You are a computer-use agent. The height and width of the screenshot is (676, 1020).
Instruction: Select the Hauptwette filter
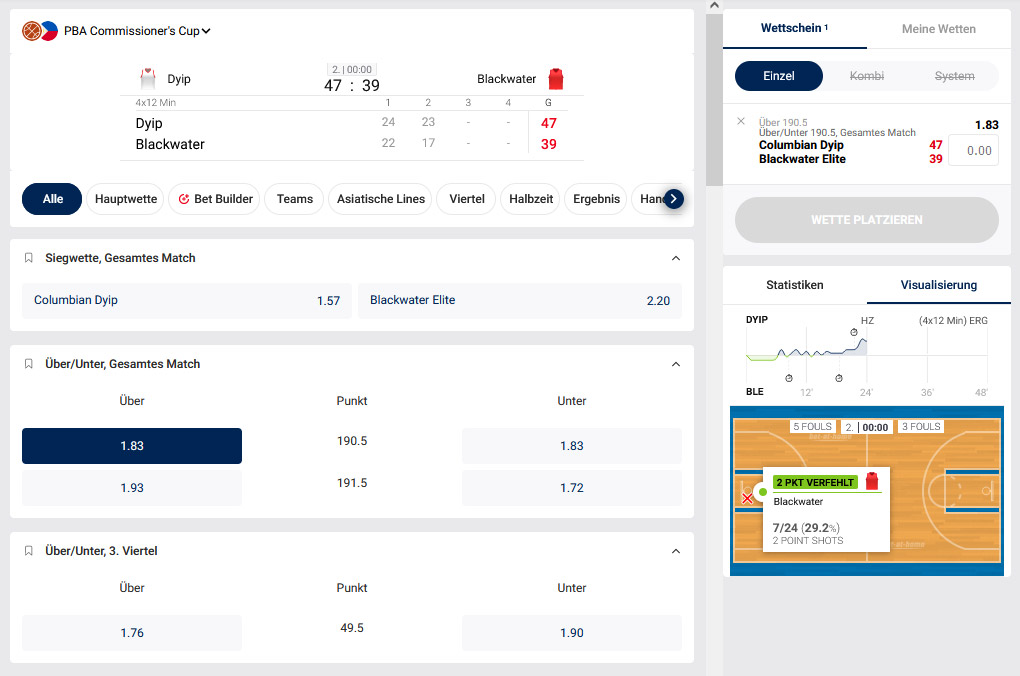(126, 199)
